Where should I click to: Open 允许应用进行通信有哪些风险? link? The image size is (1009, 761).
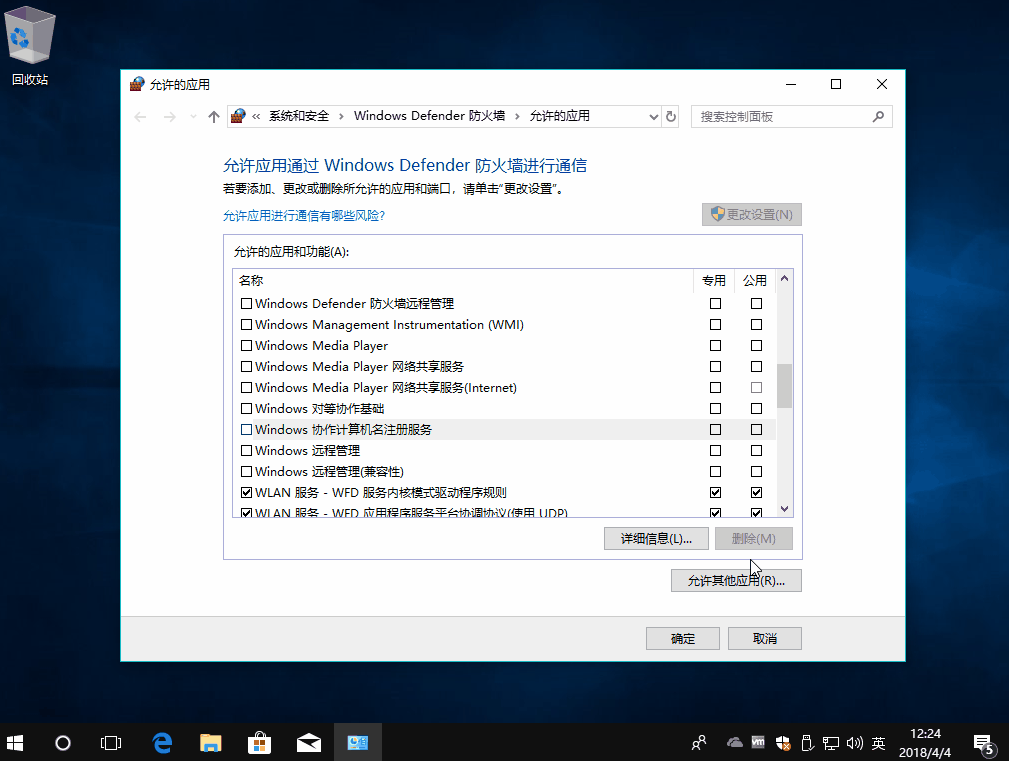click(304, 215)
